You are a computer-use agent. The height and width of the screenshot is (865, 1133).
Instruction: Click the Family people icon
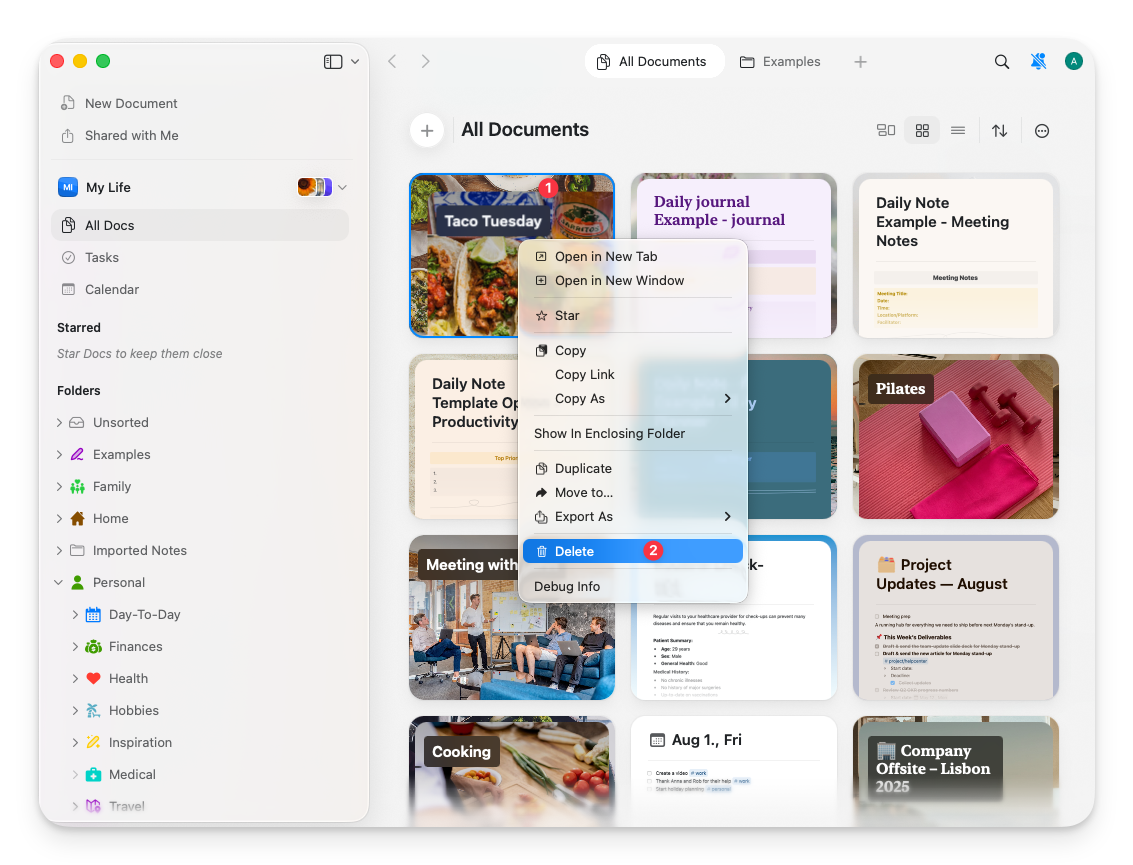pyautogui.click(x=77, y=486)
